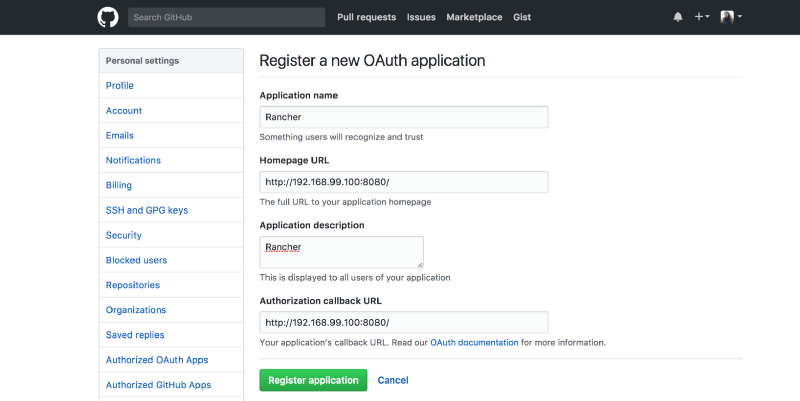
Task: Open Blocked users settings page
Action: 136,260
